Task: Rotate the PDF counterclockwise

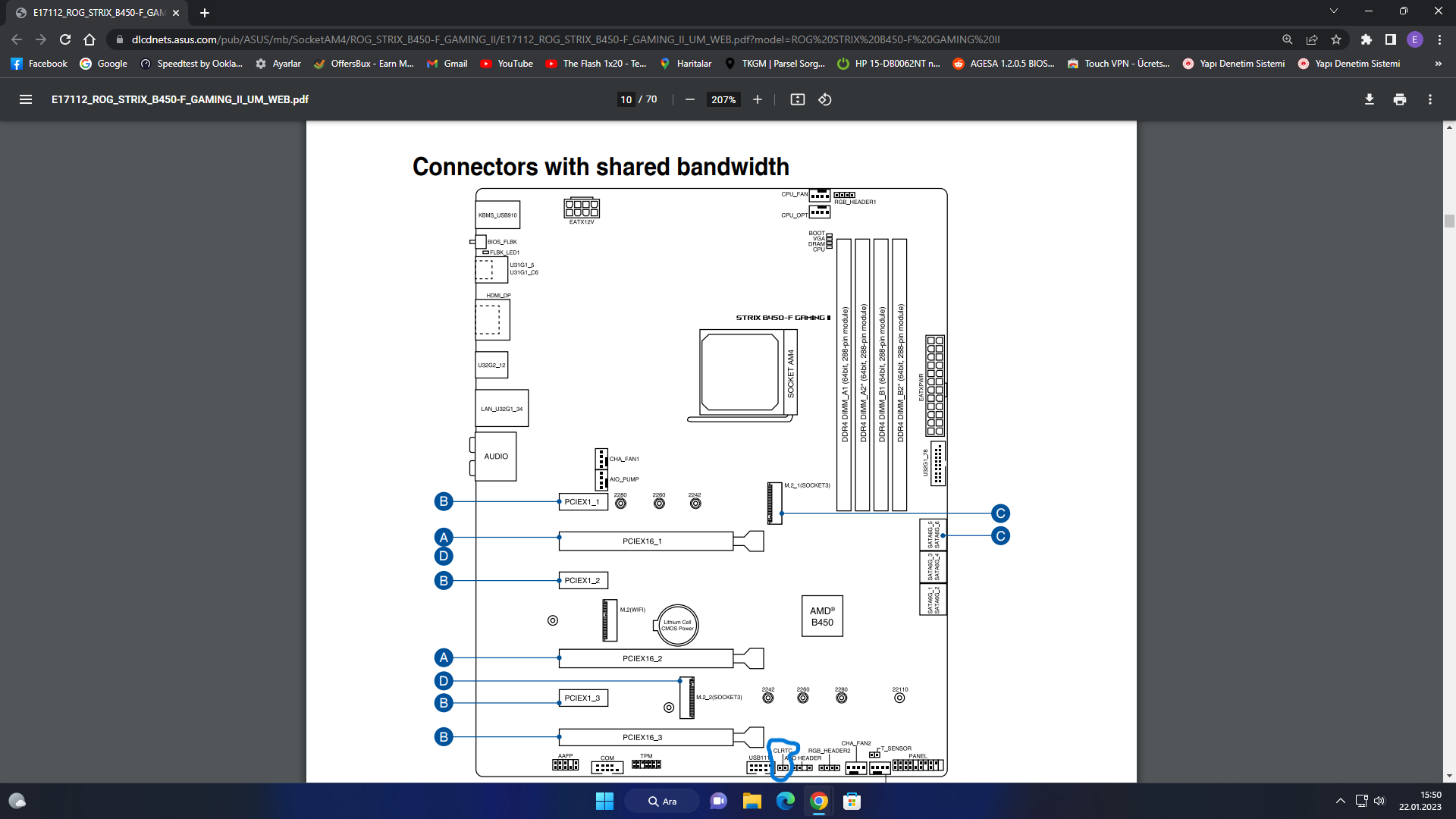Action: [825, 99]
